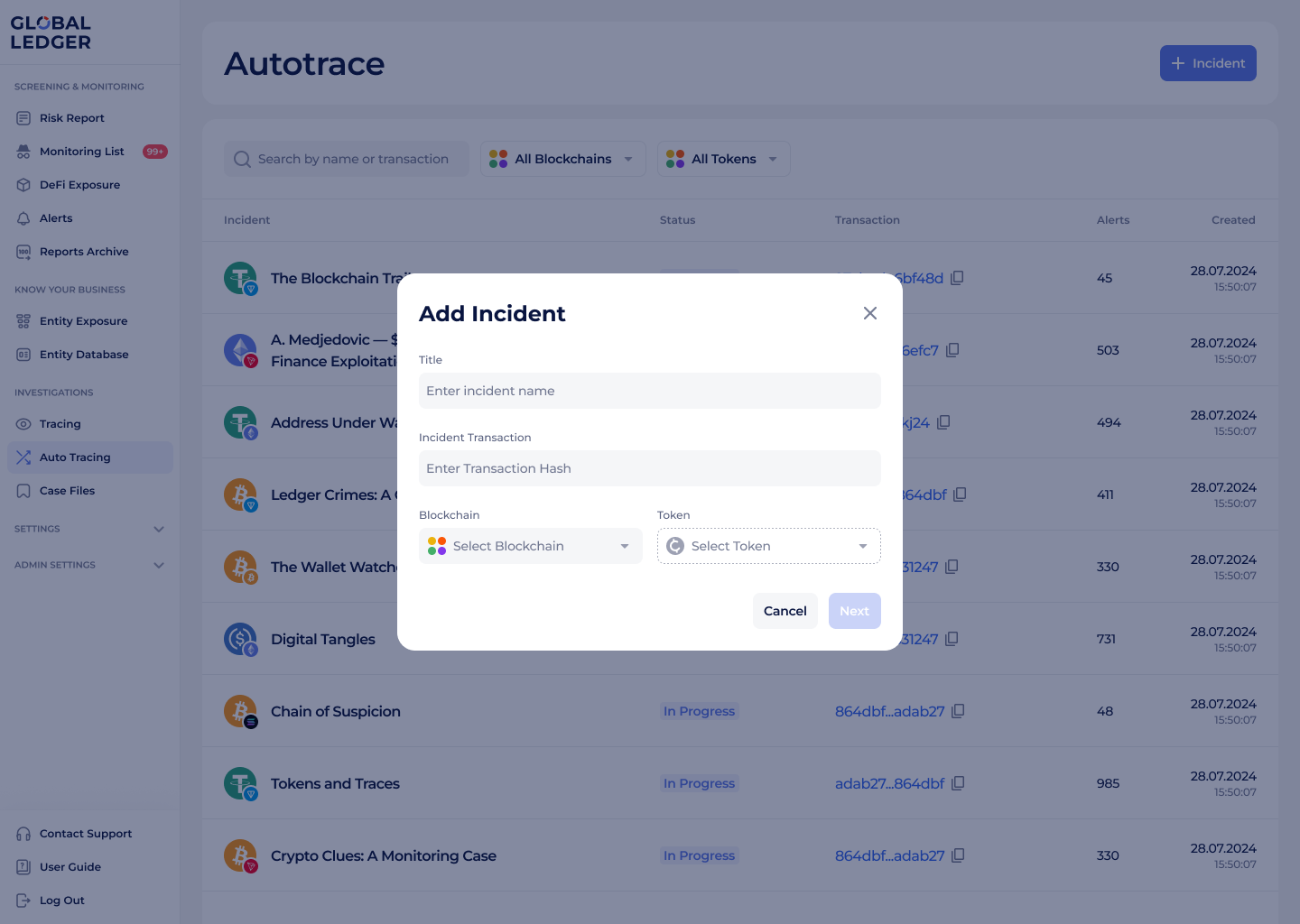The width and height of the screenshot is (1300, 924).
Task: Open the Case Files section
Action: click(66, 490)
